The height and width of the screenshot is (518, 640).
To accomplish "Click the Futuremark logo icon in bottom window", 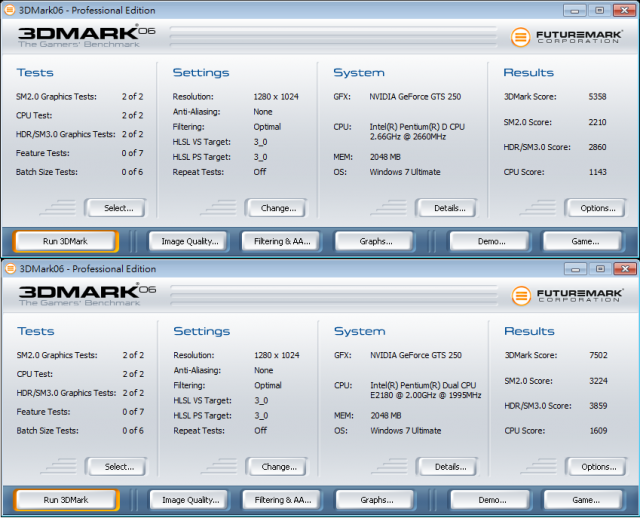I will [x=521, y=296].
